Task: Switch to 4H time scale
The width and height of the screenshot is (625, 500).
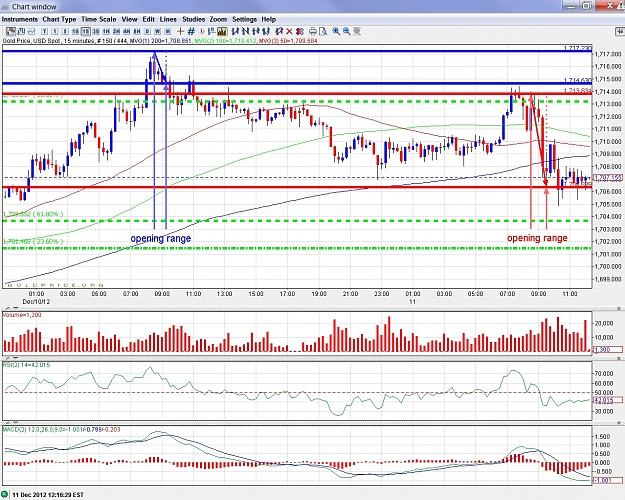Action: [127, 31]
